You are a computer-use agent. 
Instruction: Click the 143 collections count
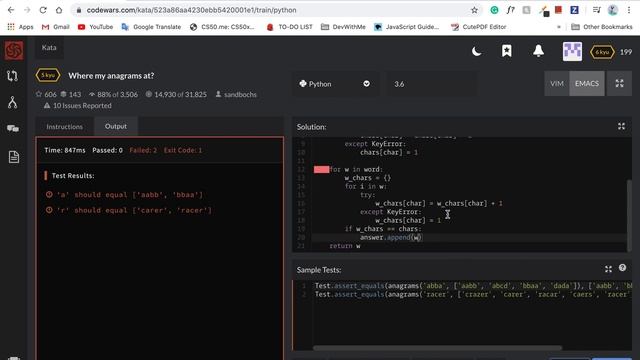(71, 94)
